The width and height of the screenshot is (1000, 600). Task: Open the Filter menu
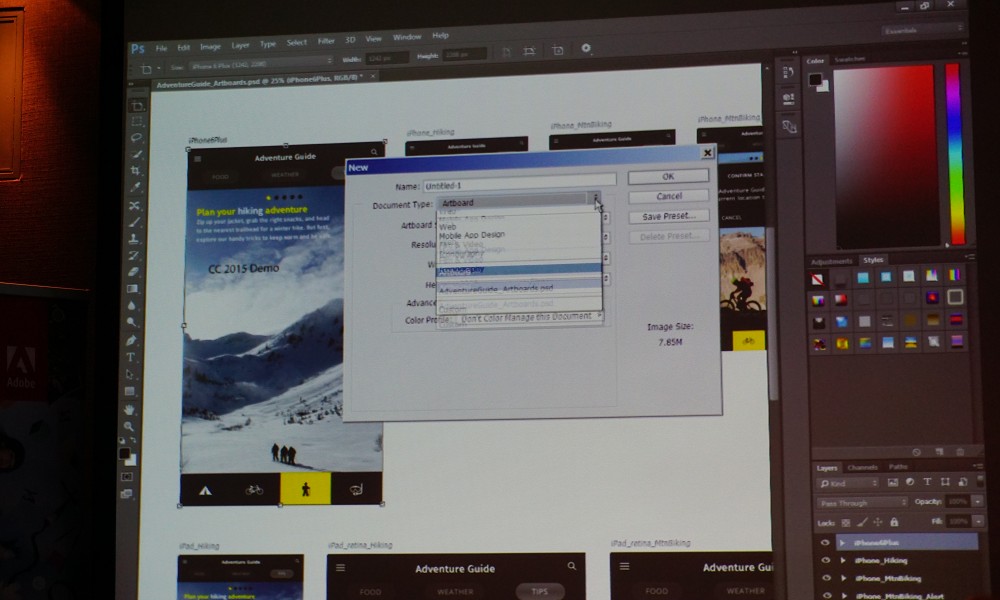point(326,42)
